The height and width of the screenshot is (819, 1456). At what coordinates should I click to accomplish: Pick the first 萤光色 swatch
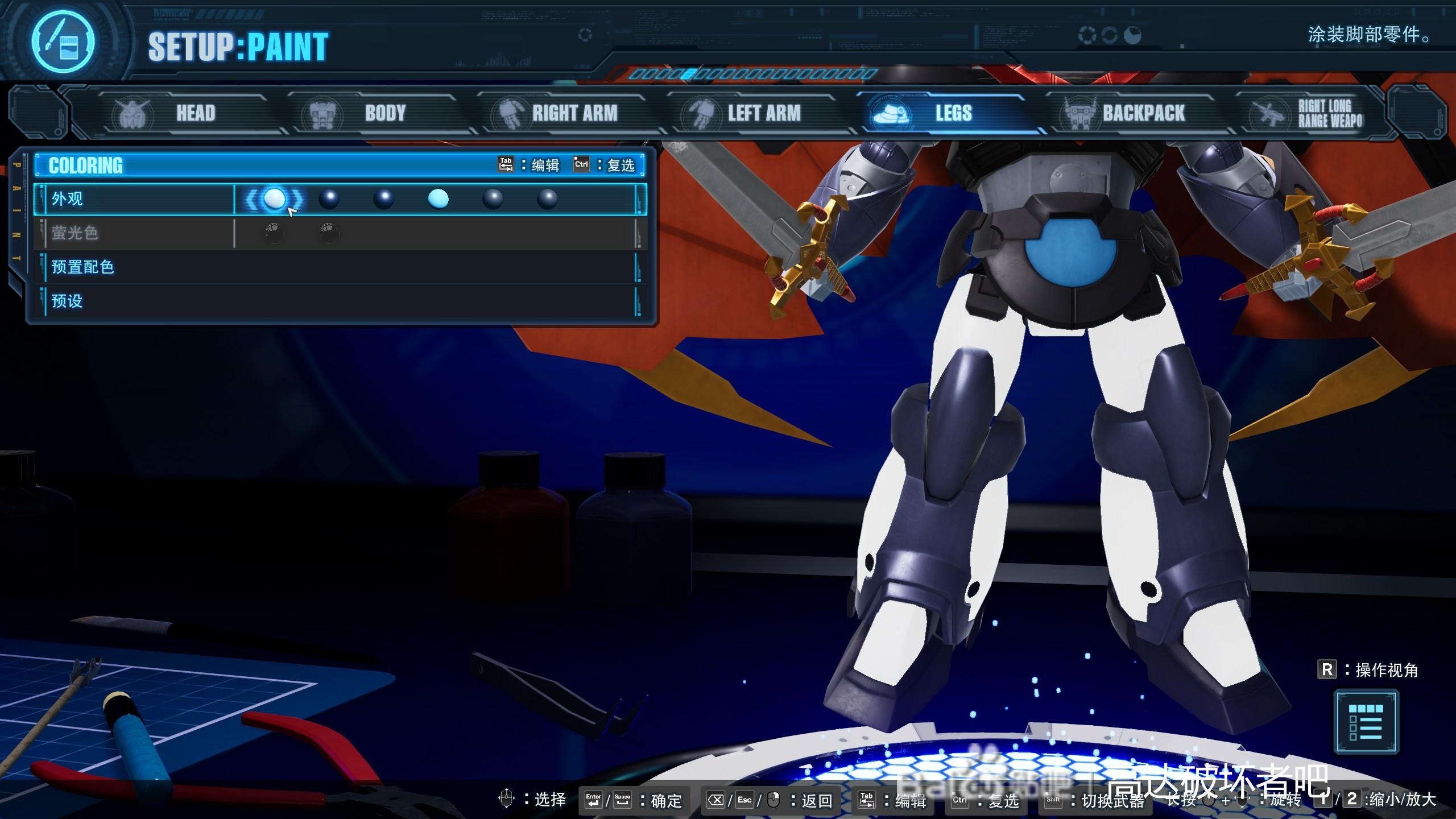click(274, 233)
